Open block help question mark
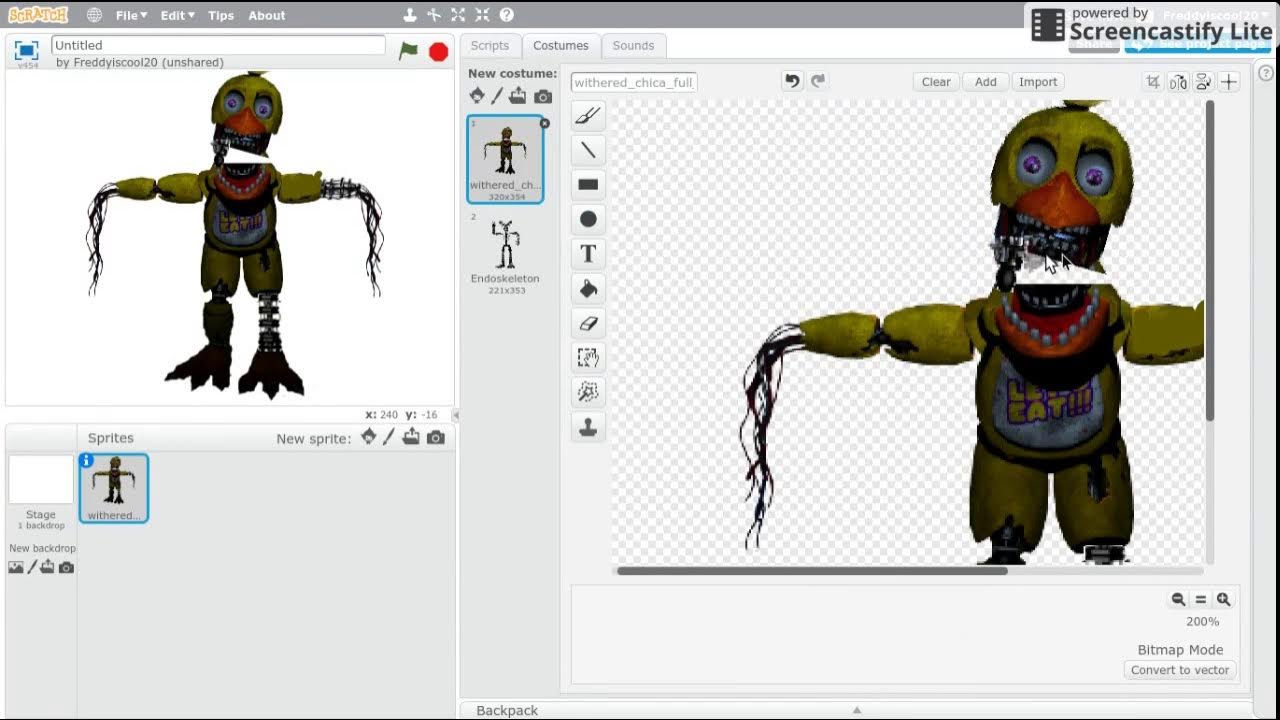 (x=507, y=15)
